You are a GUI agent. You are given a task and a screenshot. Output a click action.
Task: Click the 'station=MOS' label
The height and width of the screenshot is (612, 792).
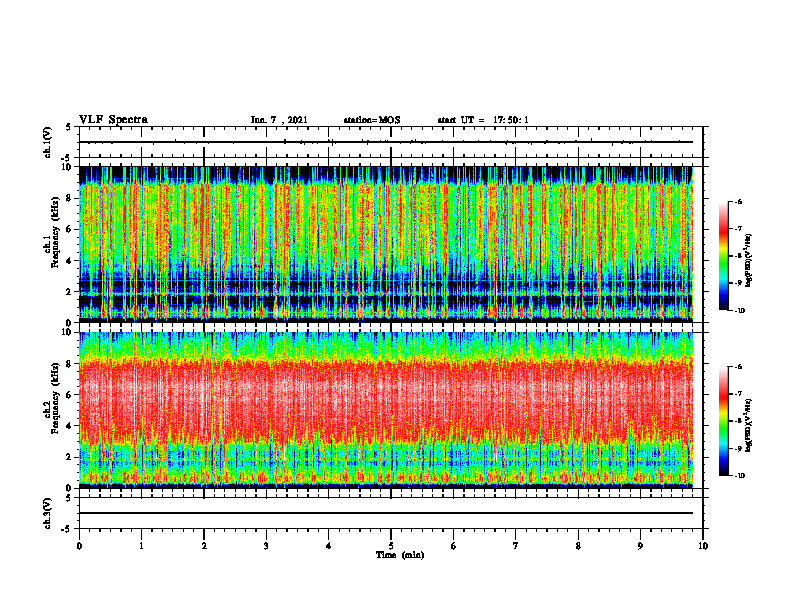pyautogui.click(x=372, y=120)
